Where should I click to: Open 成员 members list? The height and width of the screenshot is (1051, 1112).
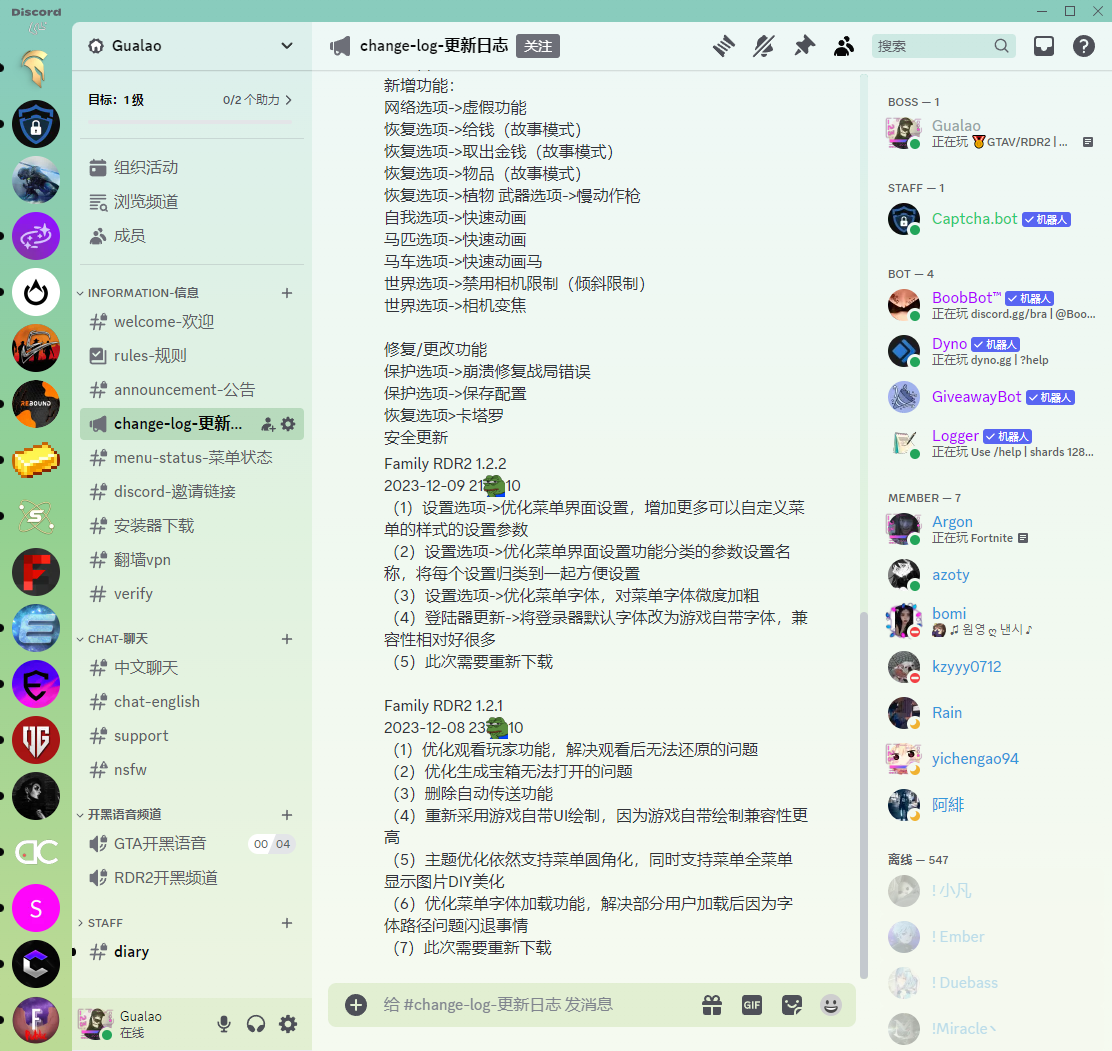coord(191,235)
